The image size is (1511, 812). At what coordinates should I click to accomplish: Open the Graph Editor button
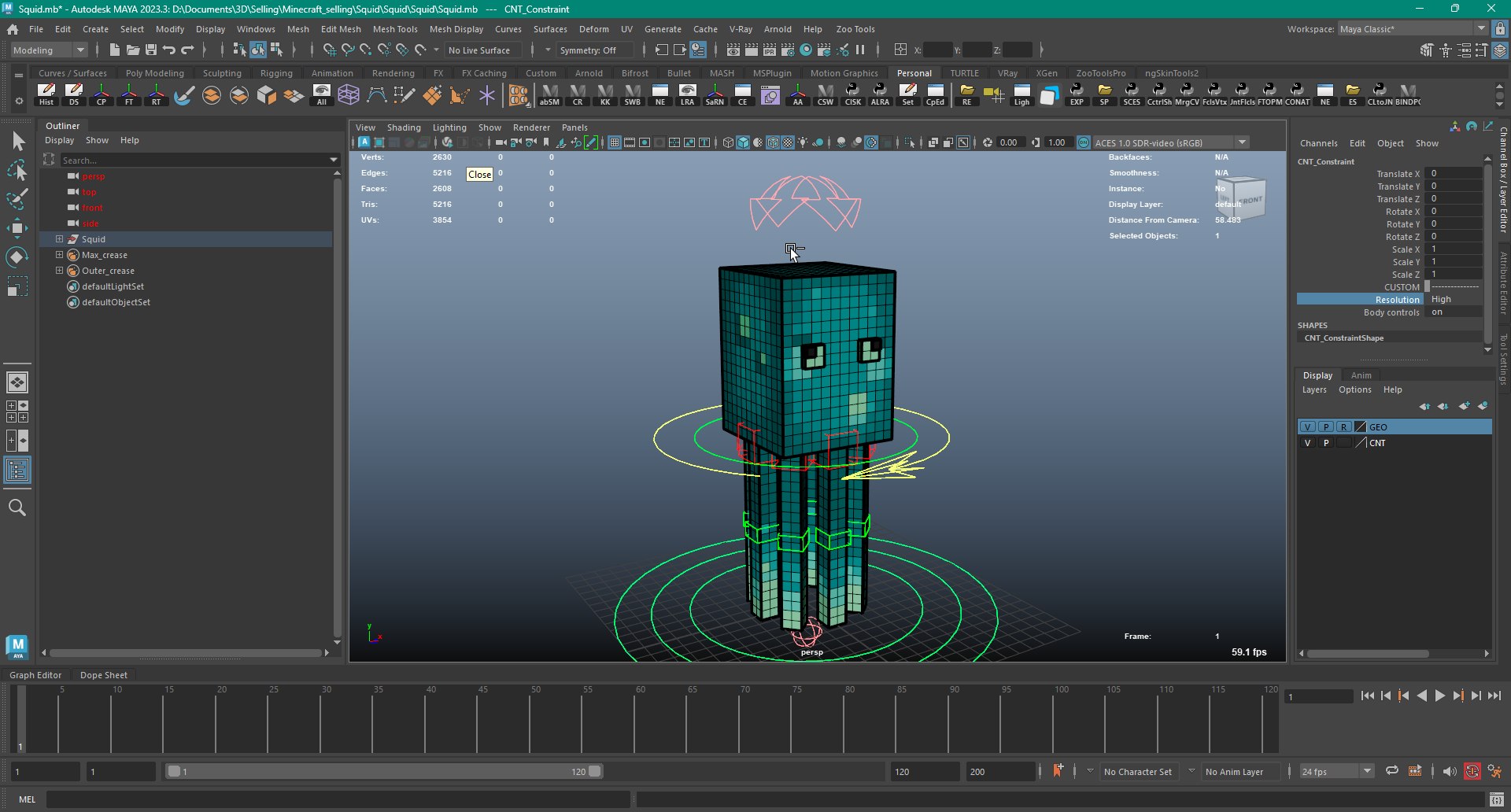[x=35, y=675]
